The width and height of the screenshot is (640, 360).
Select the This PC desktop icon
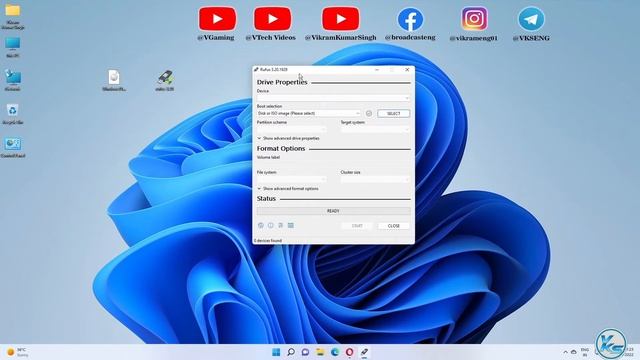(13, 47)
